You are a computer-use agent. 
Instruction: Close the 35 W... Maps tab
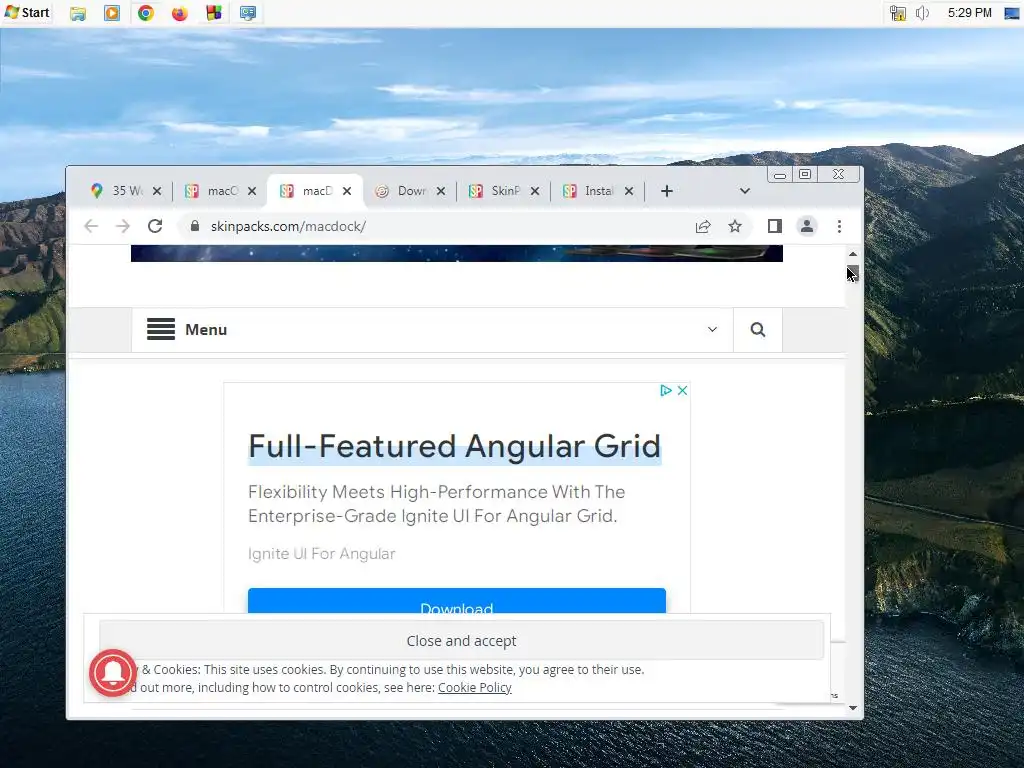[157, 191]
